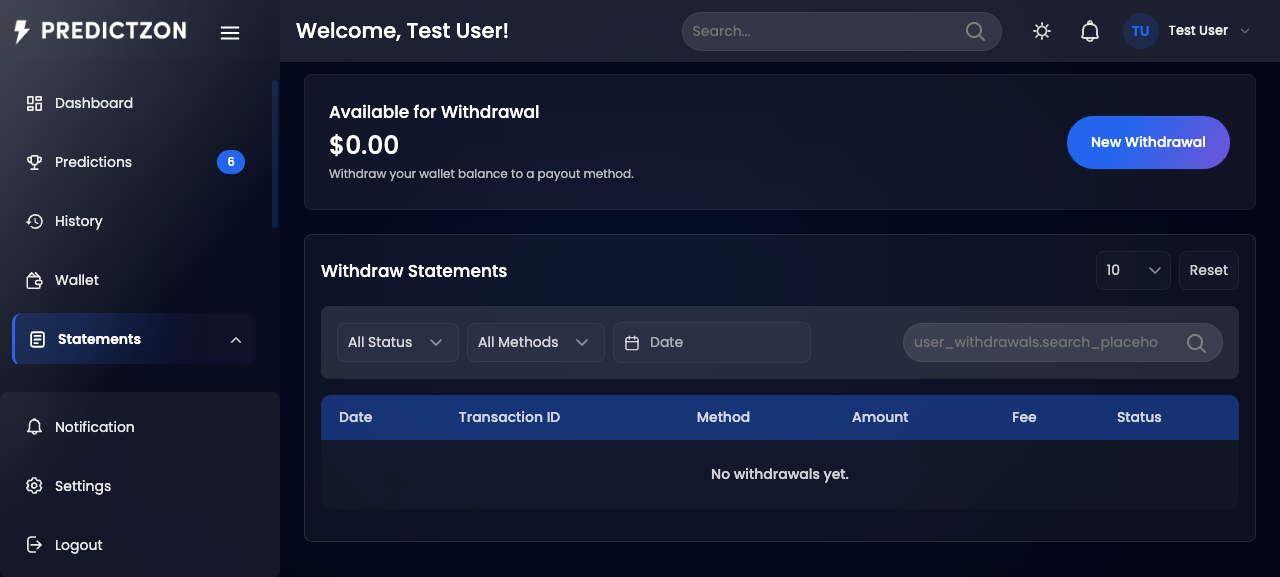1280x577 pixels.
Task: Click the Predictions count badge 6
Action: (231, 162)
